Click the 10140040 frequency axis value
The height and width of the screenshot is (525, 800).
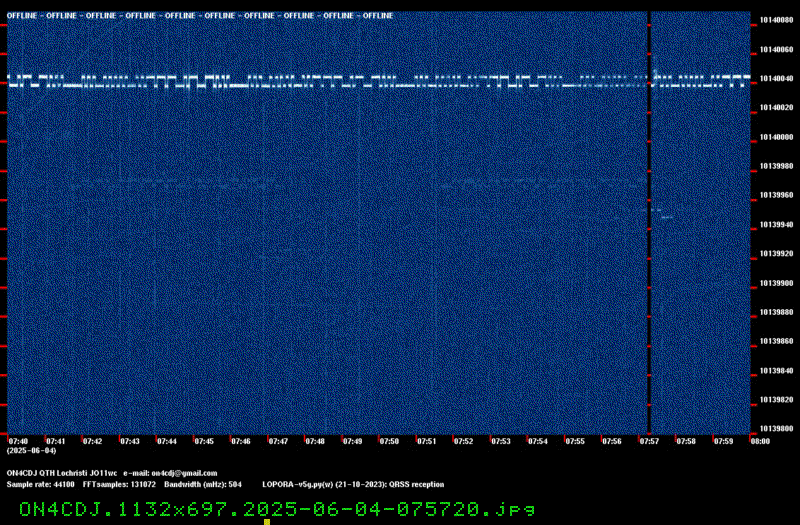pos(777,79)
